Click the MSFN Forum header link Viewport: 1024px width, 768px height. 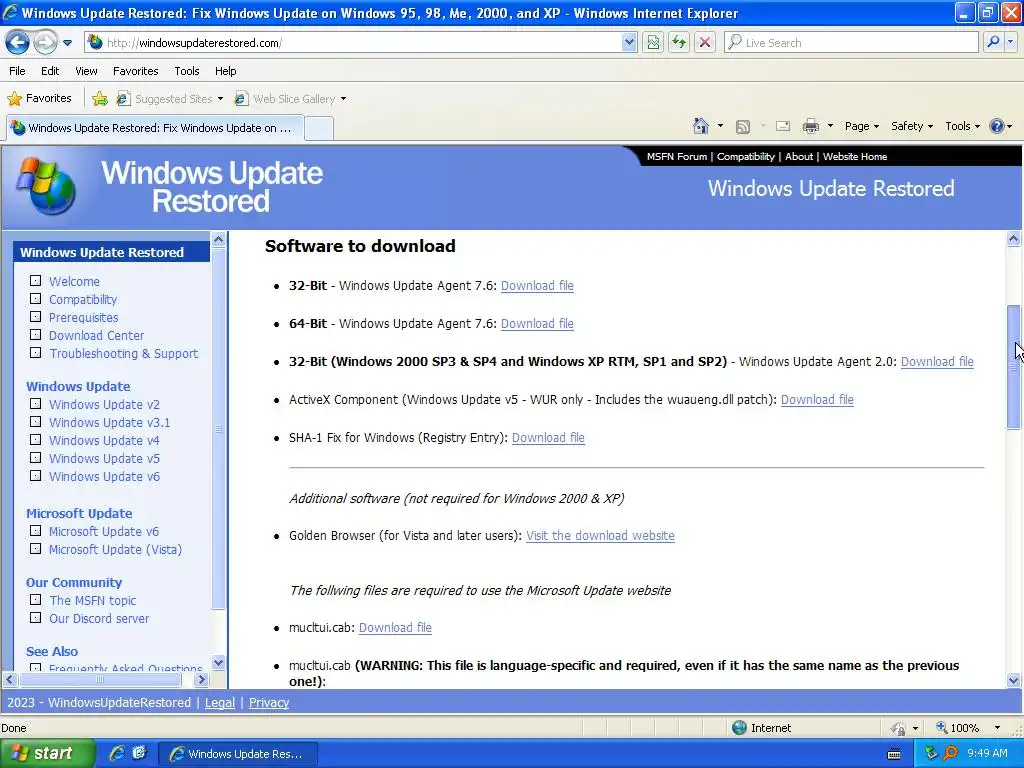pyautogui.click(x=677, y=157)
